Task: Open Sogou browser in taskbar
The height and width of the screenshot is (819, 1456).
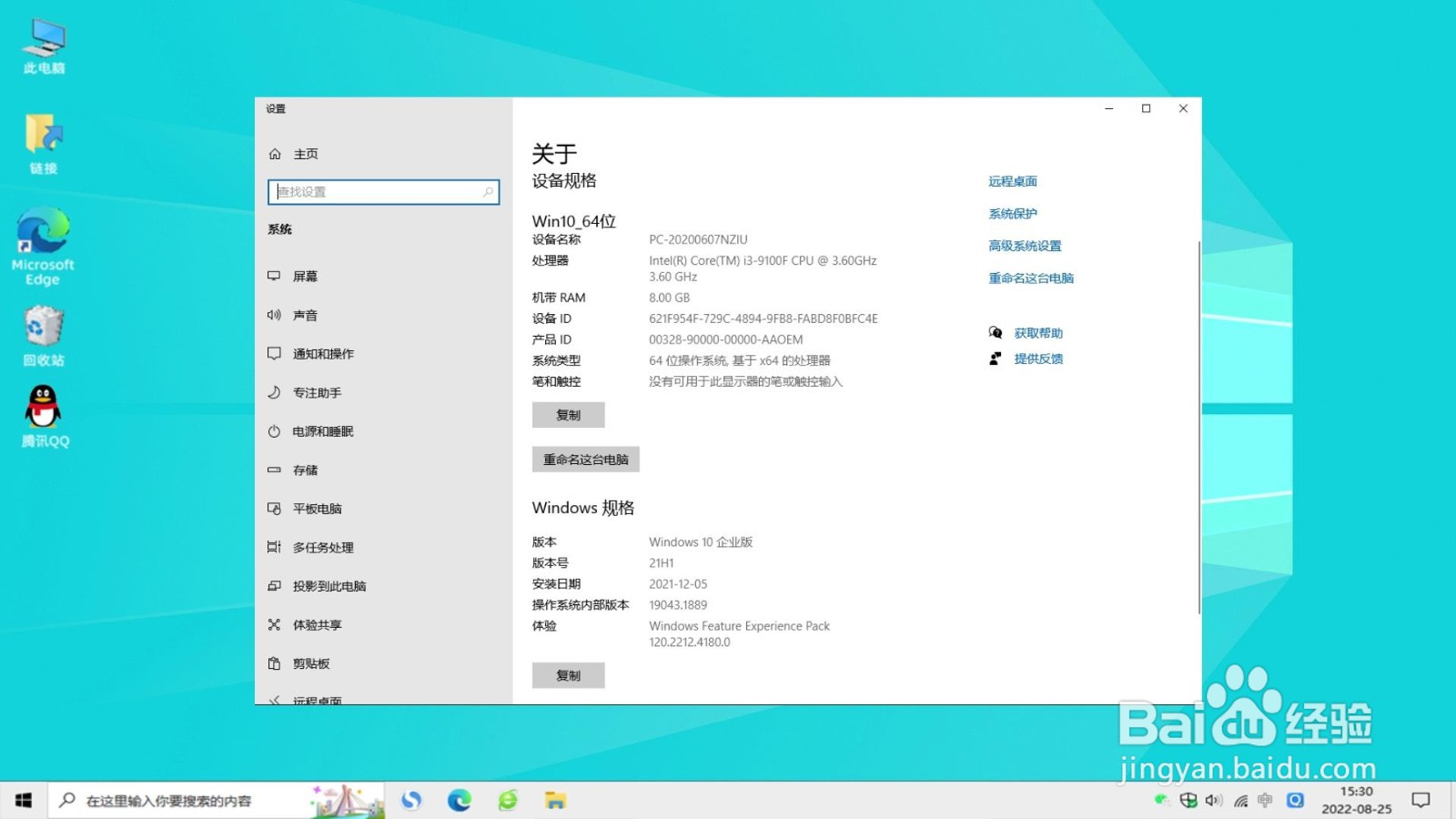Action: pos(411,801)
